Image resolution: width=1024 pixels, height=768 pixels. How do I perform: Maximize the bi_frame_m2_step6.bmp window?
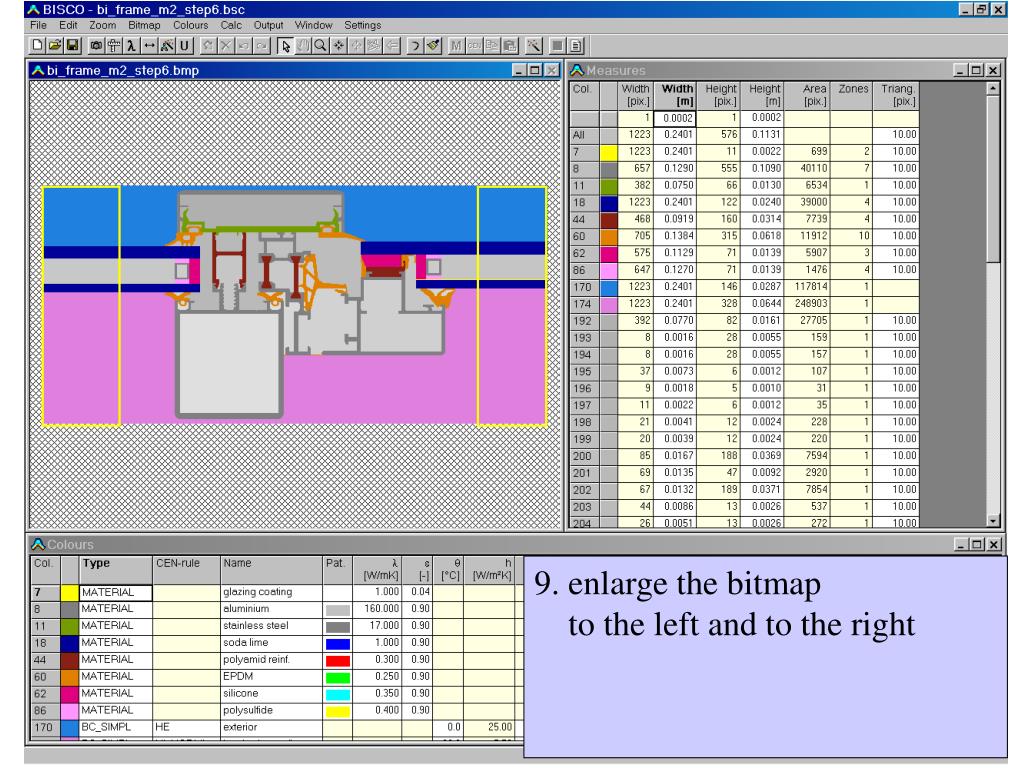pos(536,70)
